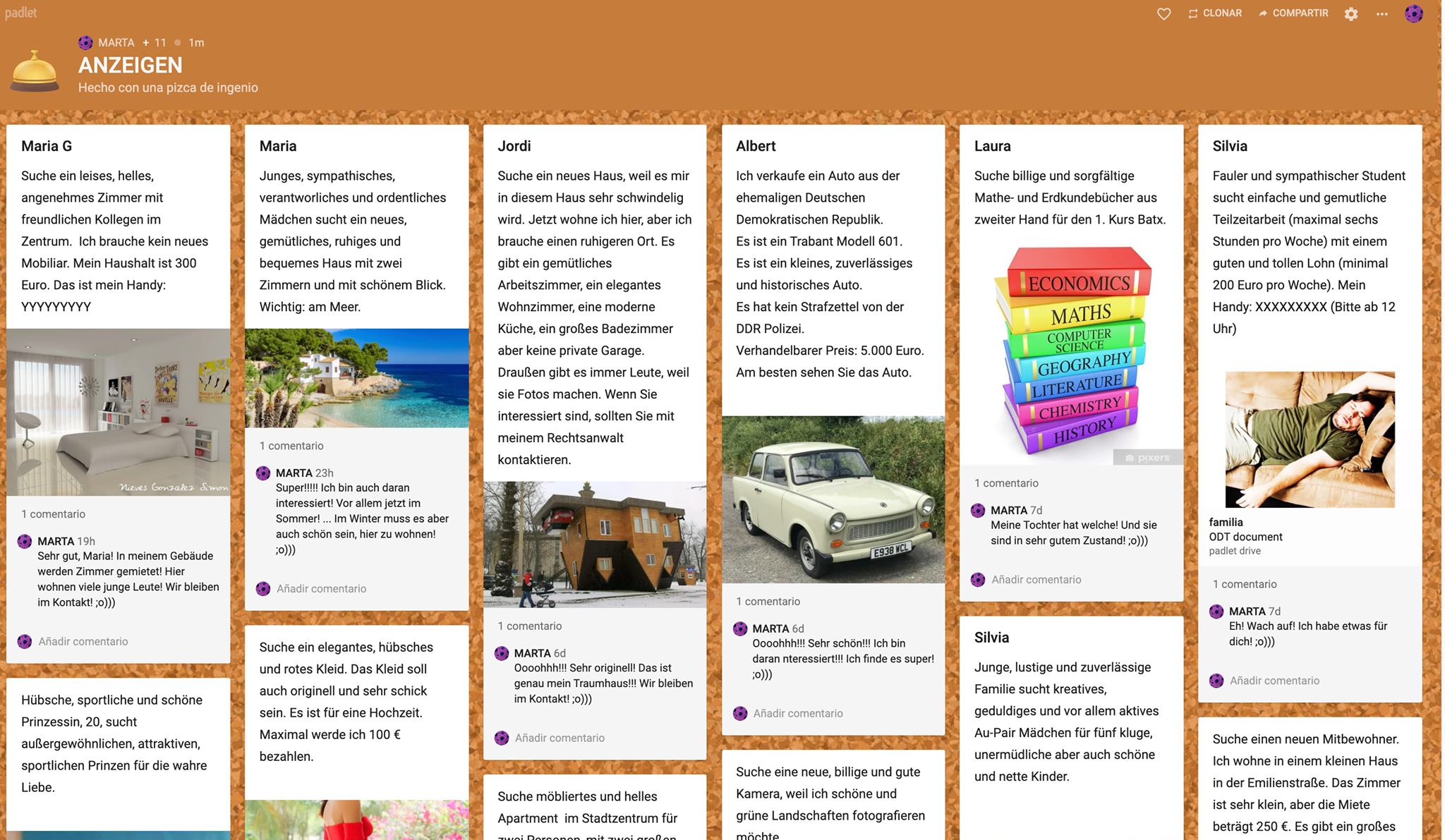Add a comment on Laura's books post
1445x840 pixels.
click(x=1036, y=580)
